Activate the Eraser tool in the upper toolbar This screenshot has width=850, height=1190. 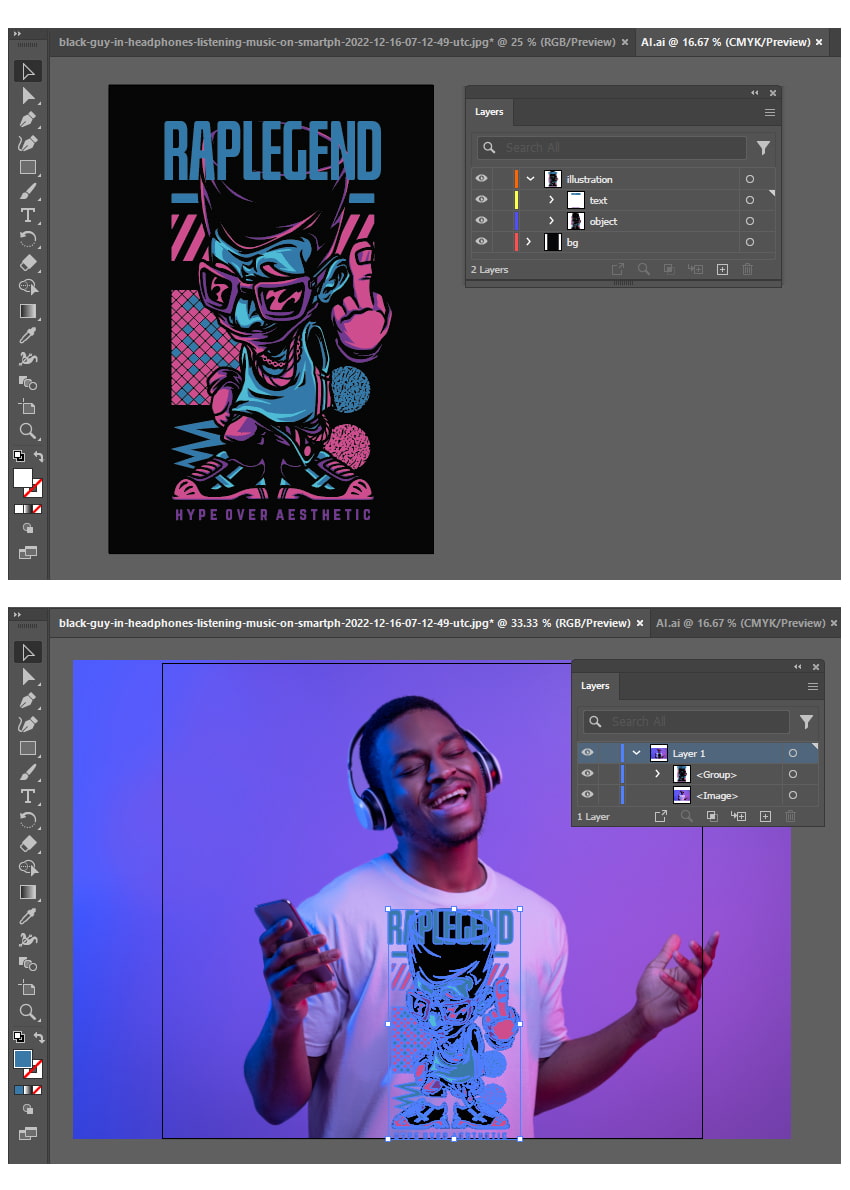pos(28,263)
